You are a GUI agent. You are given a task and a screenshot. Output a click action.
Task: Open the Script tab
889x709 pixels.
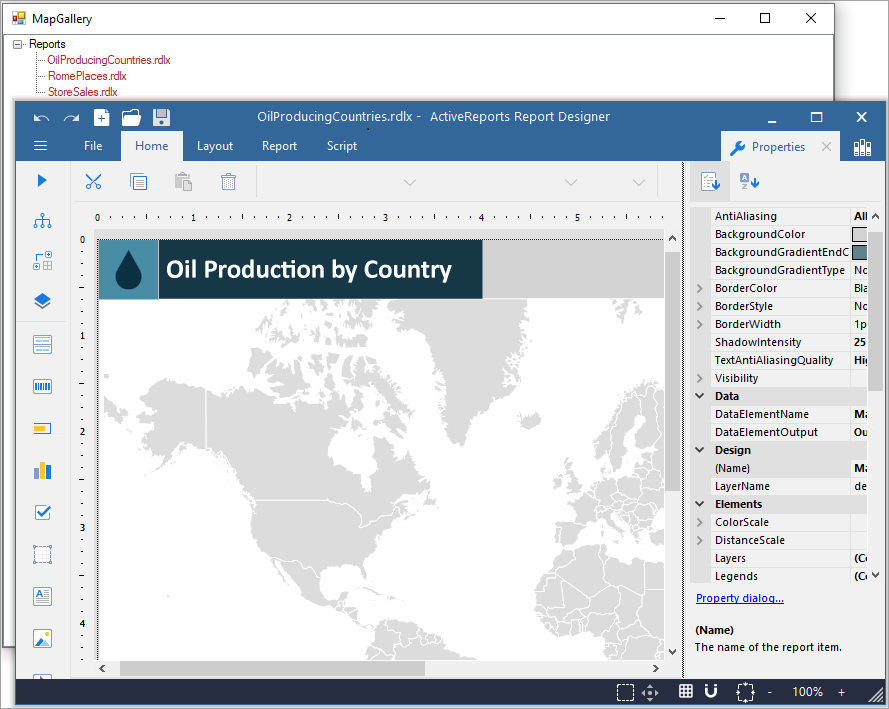click(342, 146)
